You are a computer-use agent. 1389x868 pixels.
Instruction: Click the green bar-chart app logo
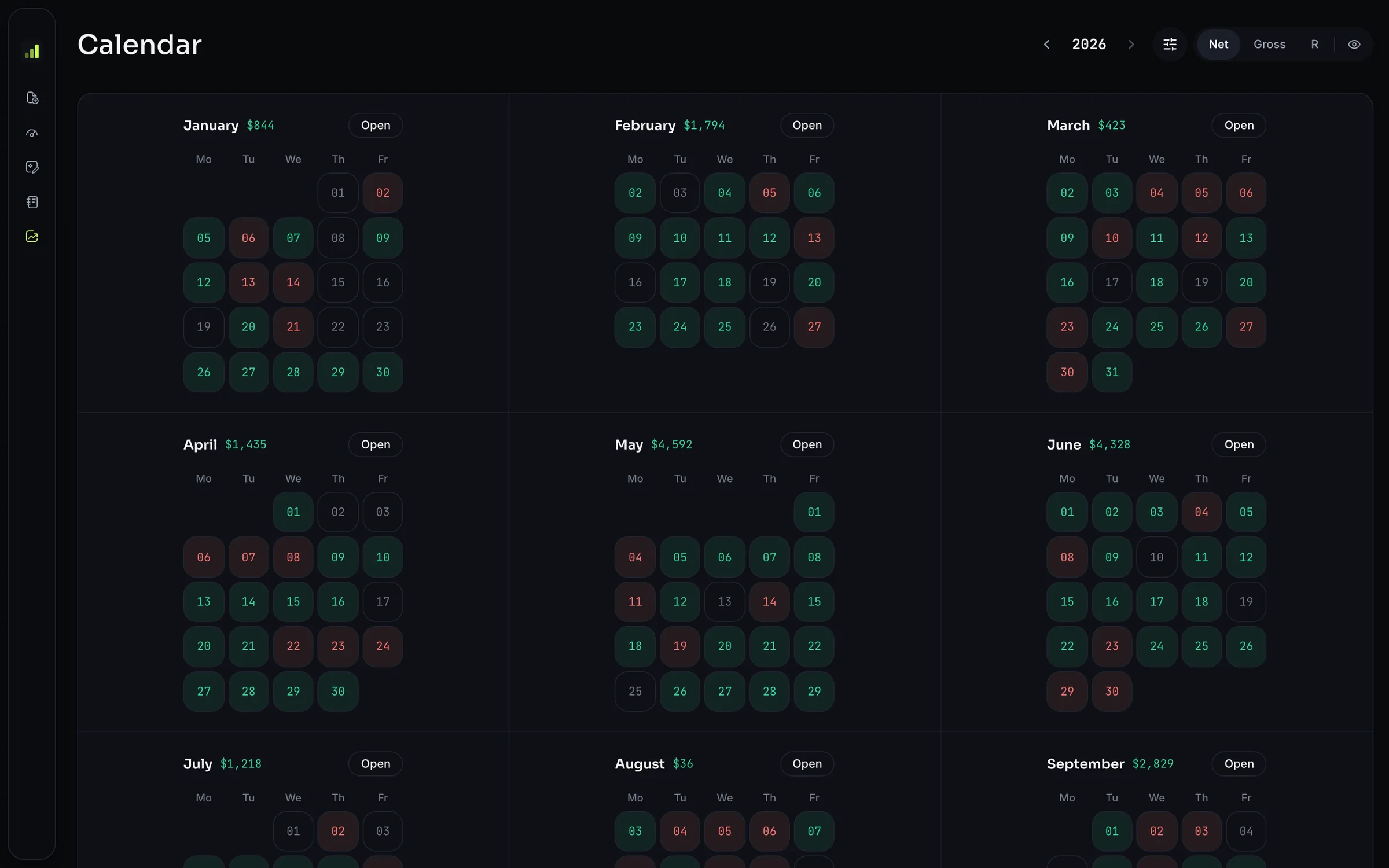point(32,52)
